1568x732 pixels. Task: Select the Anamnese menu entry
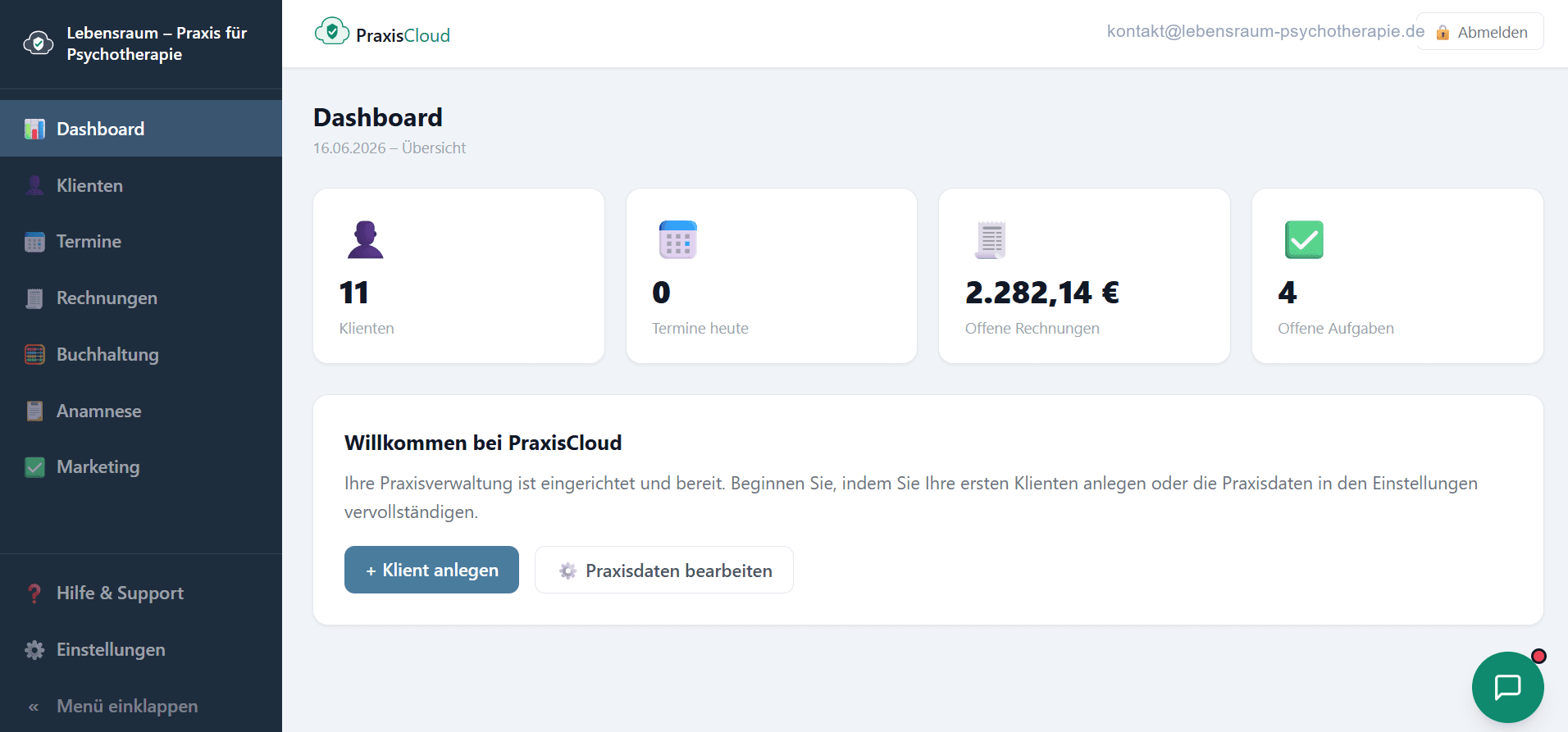pyautogui.click(x=141, y=411)
